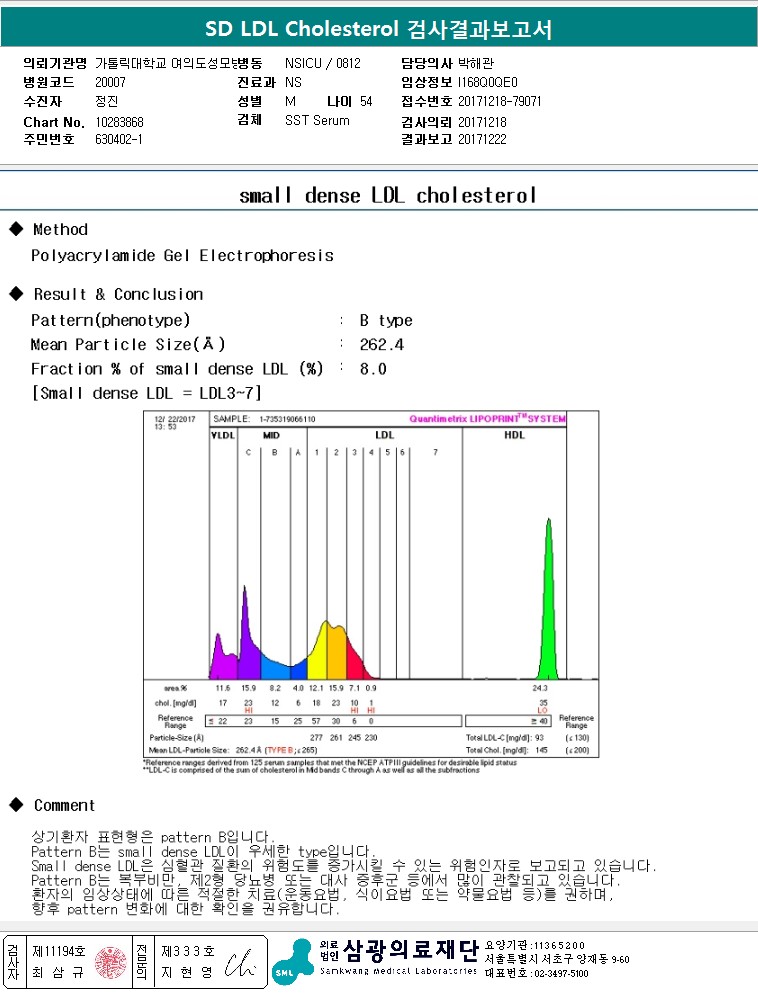Viewport: 758px width, 1000px height.
Task: Click the diamond bullet before Method
Action: tap(15, 230)
